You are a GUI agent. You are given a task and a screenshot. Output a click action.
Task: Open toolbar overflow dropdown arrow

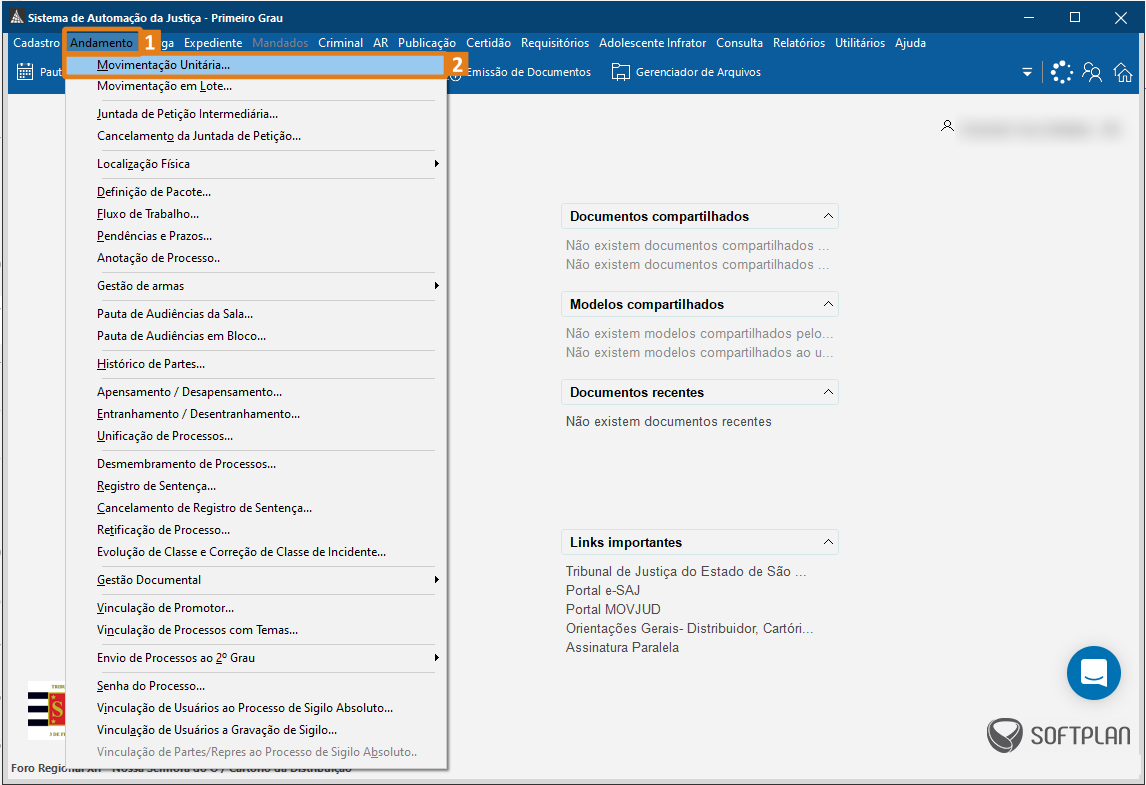click(1027, 72)
